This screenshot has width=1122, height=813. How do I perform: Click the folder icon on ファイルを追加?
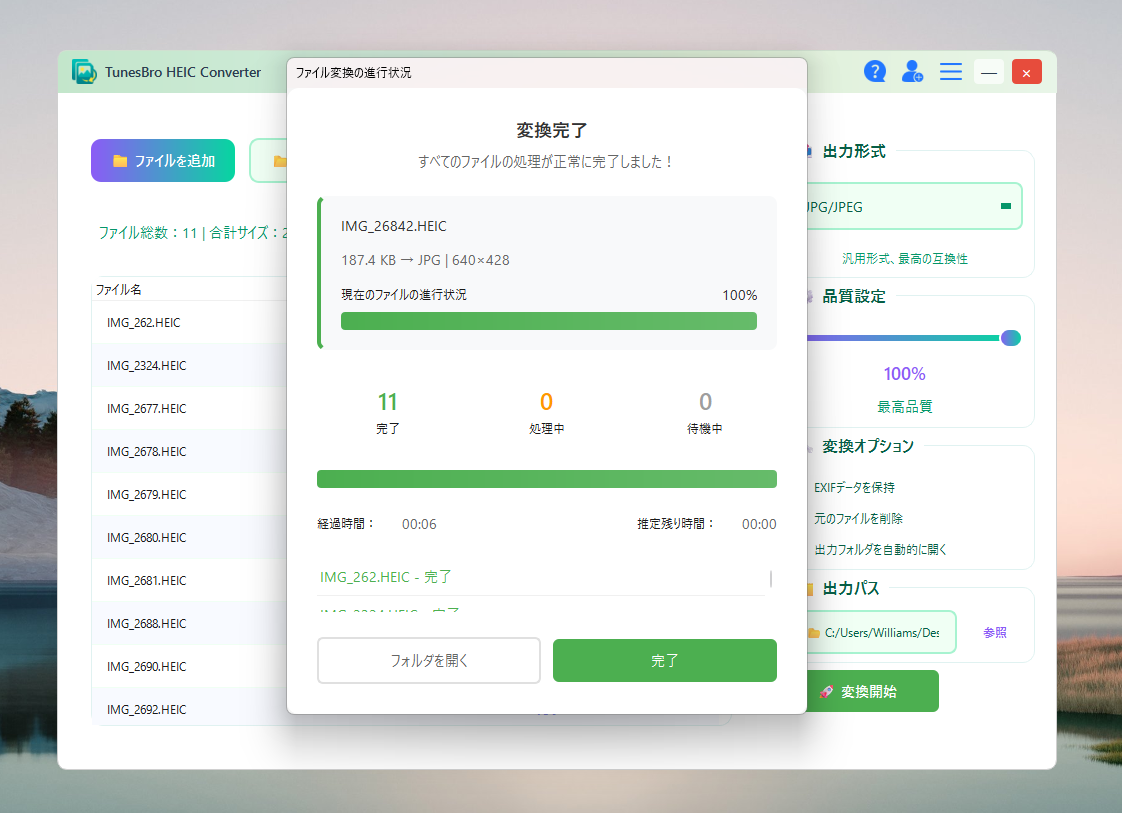click(120, 161)
